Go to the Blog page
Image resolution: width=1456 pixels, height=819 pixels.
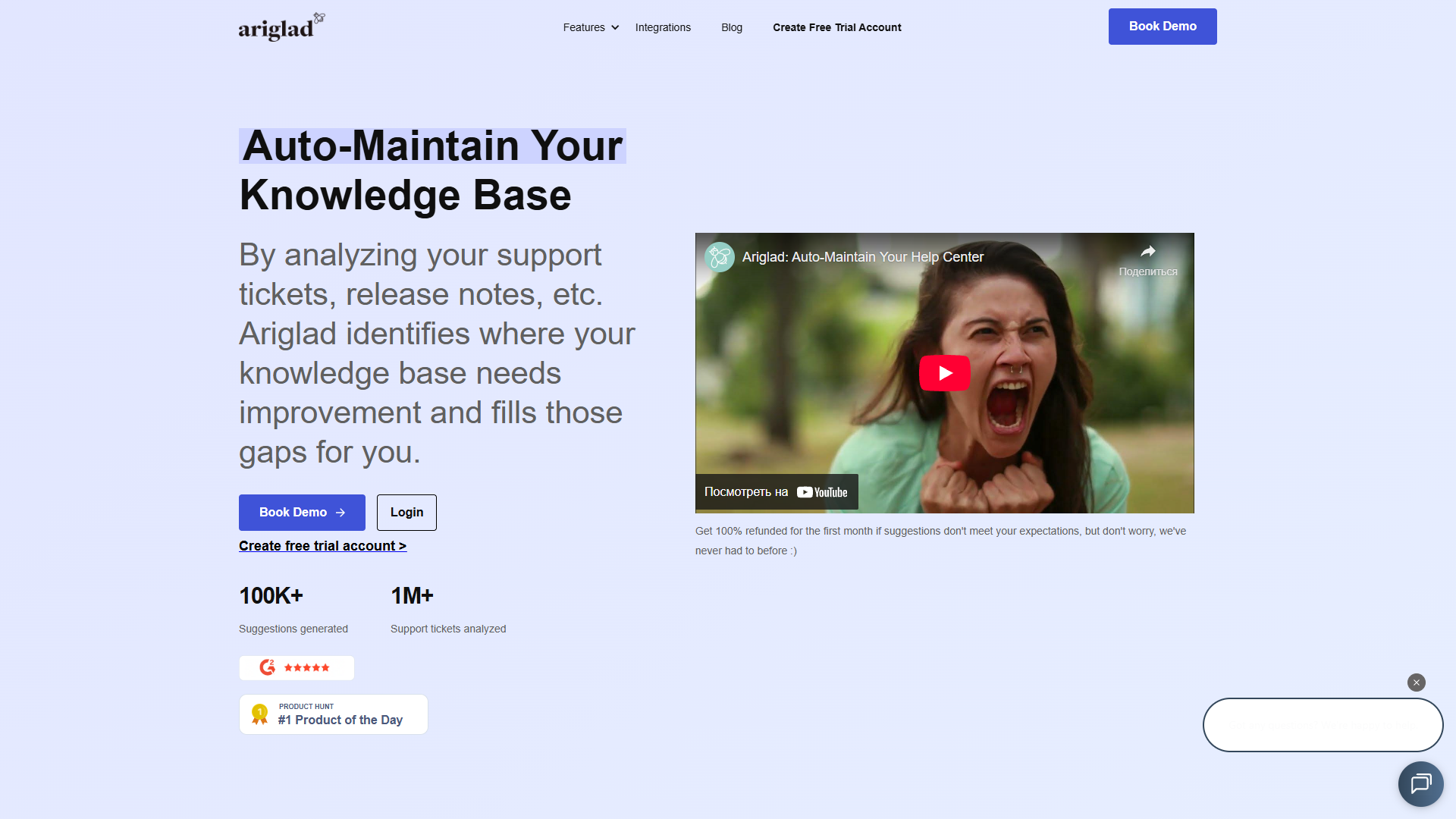coord(731,27)
